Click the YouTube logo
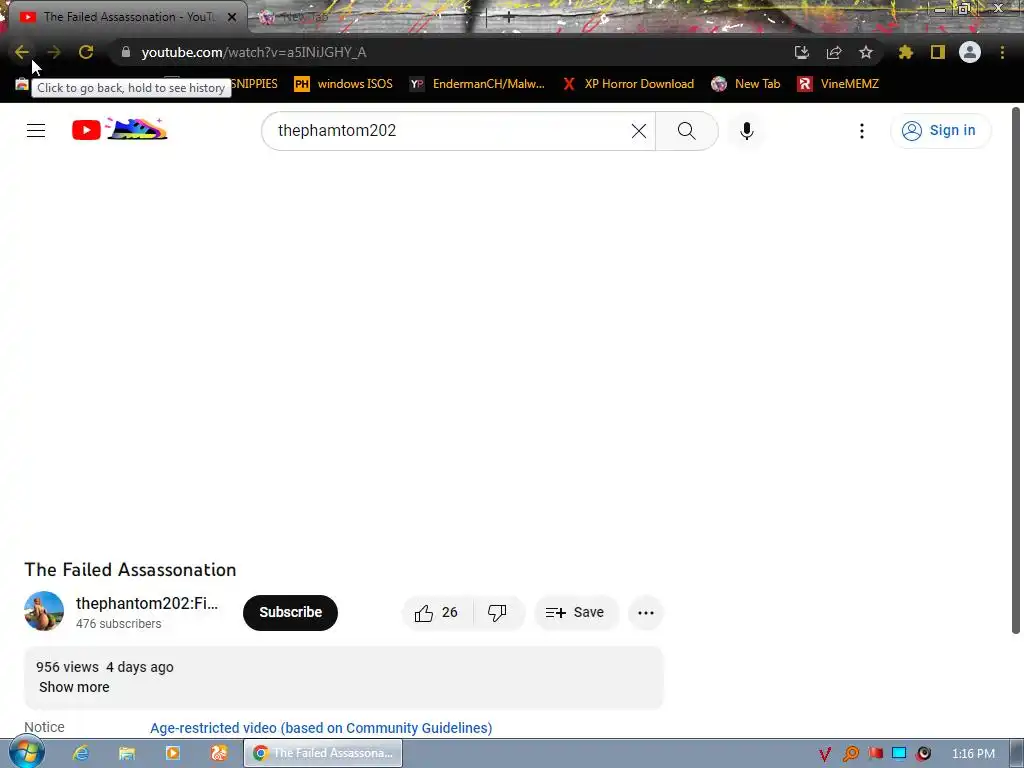Screen dimensions: 1024x768 pos(120,129)
